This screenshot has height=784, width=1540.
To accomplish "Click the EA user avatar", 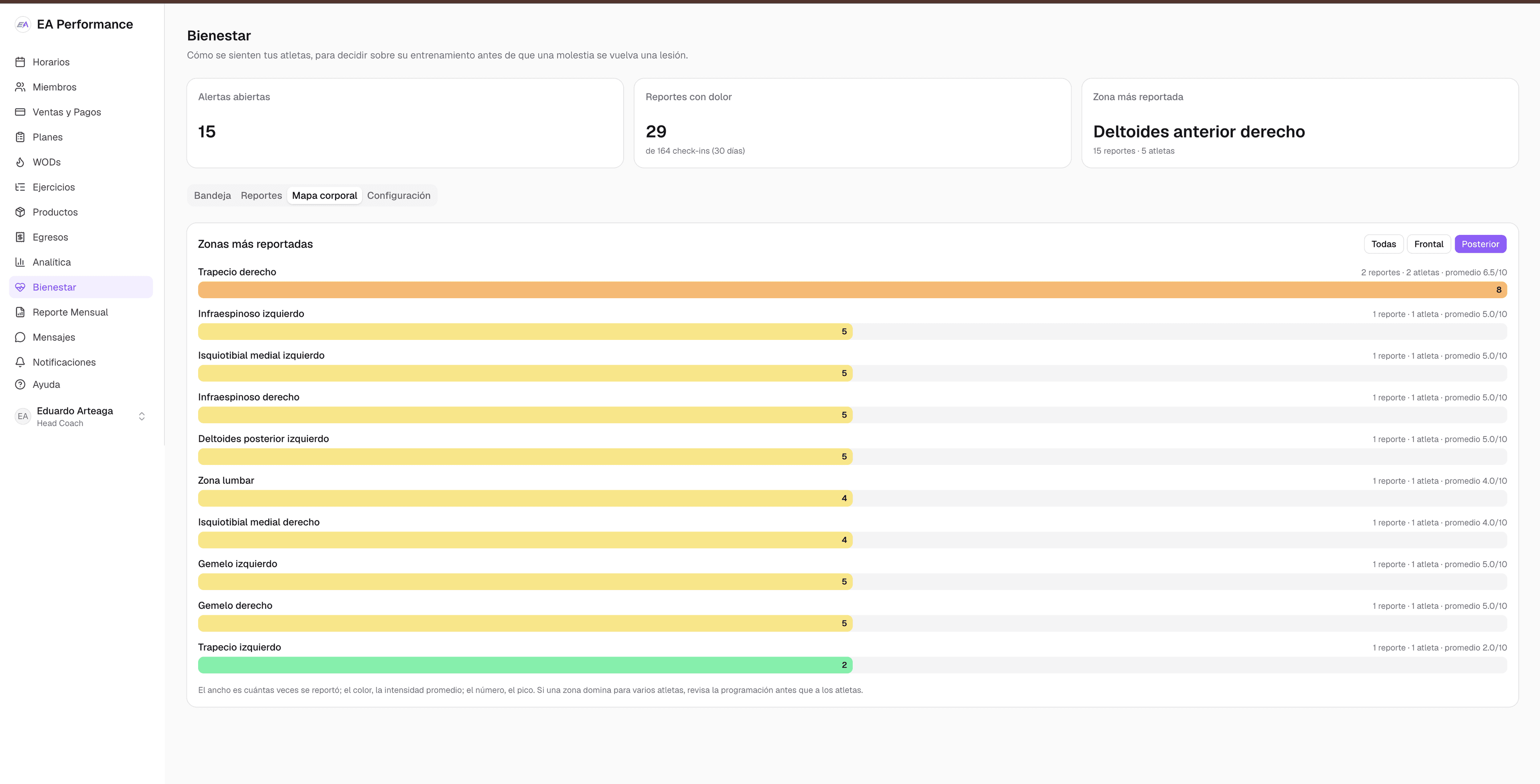I will (x=23, y=416).
